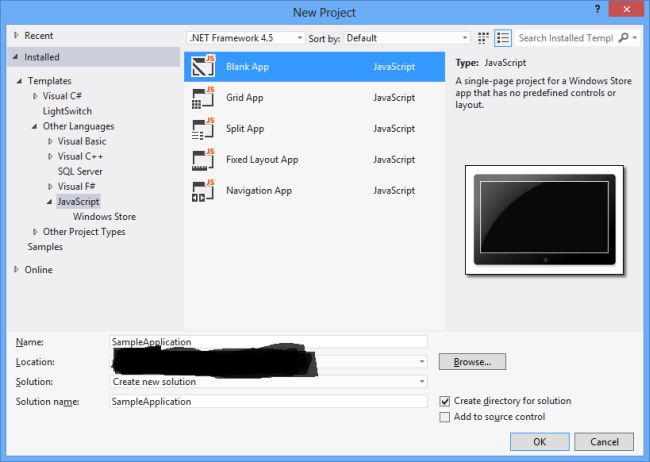
Task: Collapse the JavaScript node
Action: 49,202
